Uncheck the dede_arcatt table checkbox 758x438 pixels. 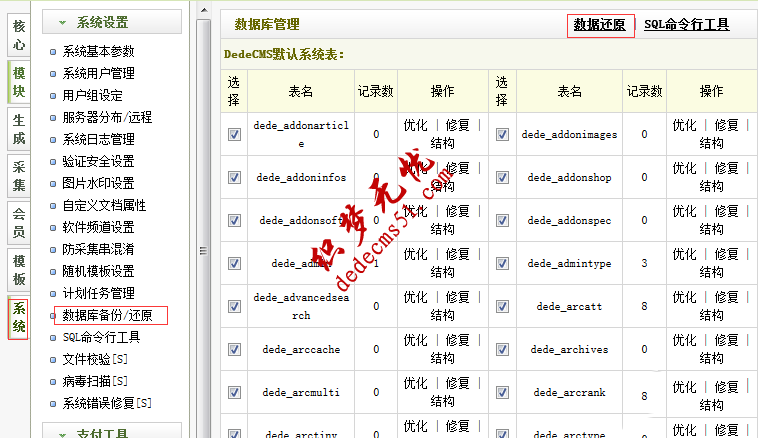502,307
